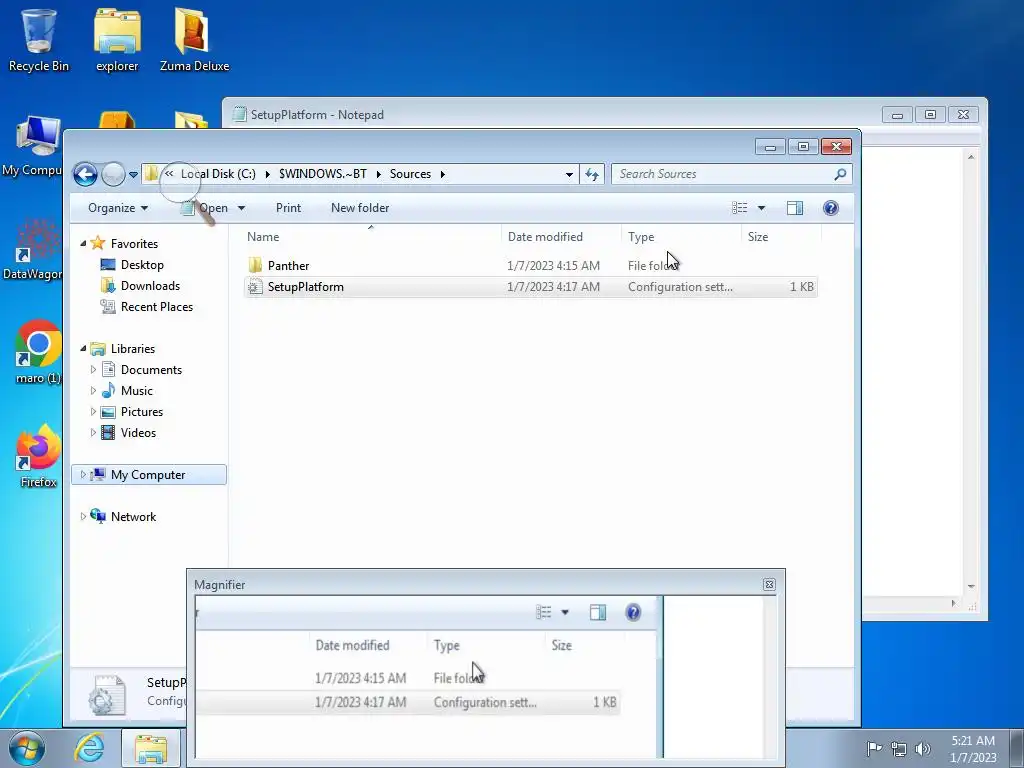Viewport: 1024px width, 768px height.
Task: Select the Chrome maro (1) shortcut
Action: (x=37, y=353)
